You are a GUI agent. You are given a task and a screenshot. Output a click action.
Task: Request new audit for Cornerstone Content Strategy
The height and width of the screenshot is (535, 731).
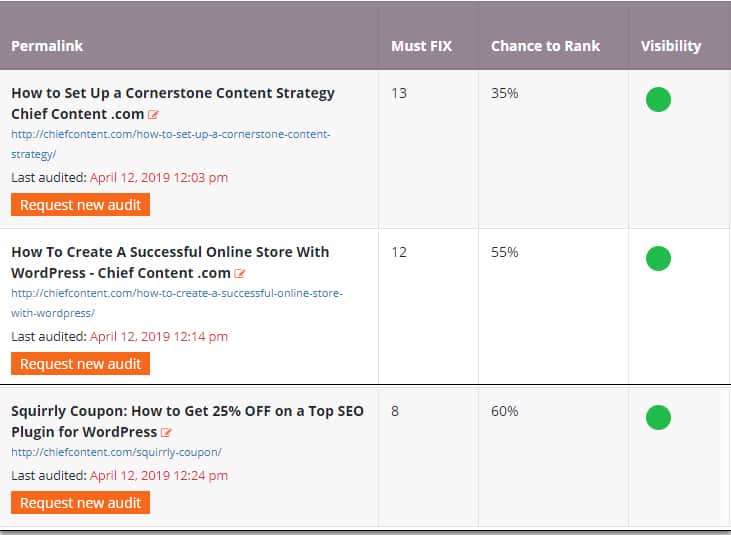(x=81, y=205)
